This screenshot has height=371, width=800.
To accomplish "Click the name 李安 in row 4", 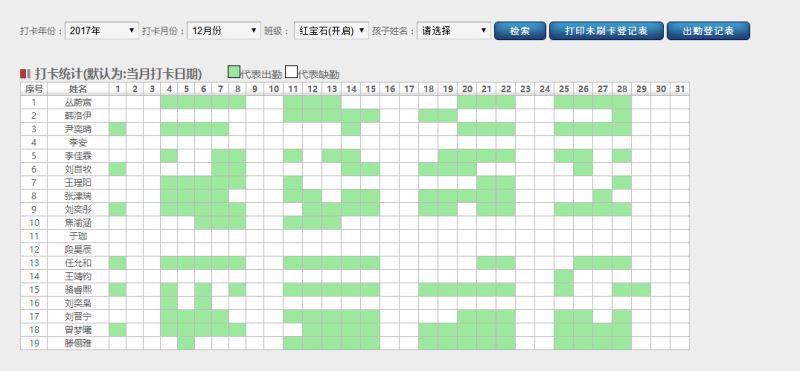I will tap(78, 142).
